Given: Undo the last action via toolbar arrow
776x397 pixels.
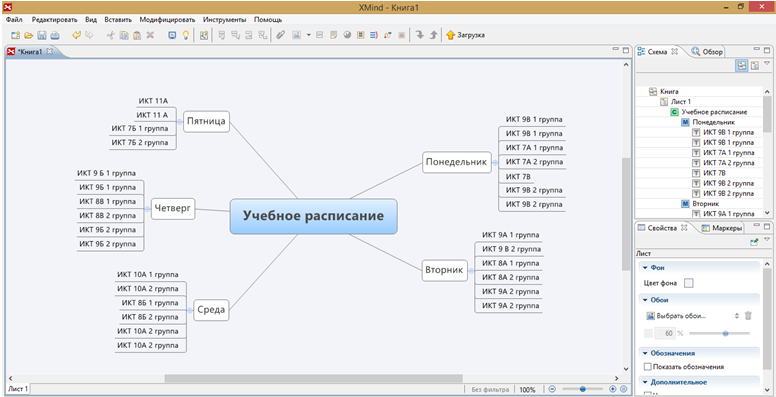Looking at the screenshot, I should 76,35.
